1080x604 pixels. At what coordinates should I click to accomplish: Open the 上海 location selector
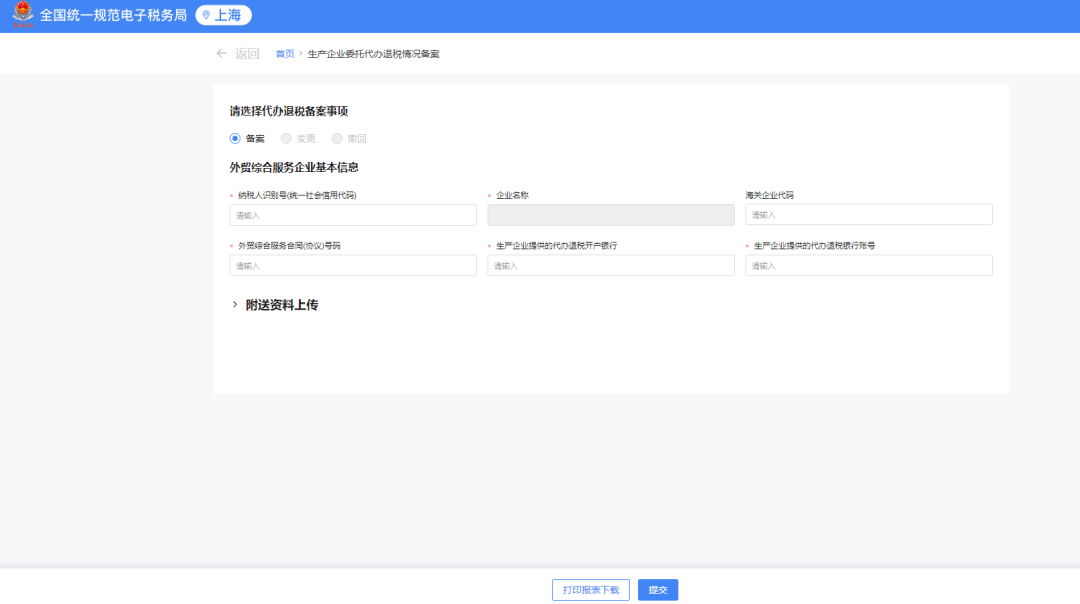coord(223,16)
